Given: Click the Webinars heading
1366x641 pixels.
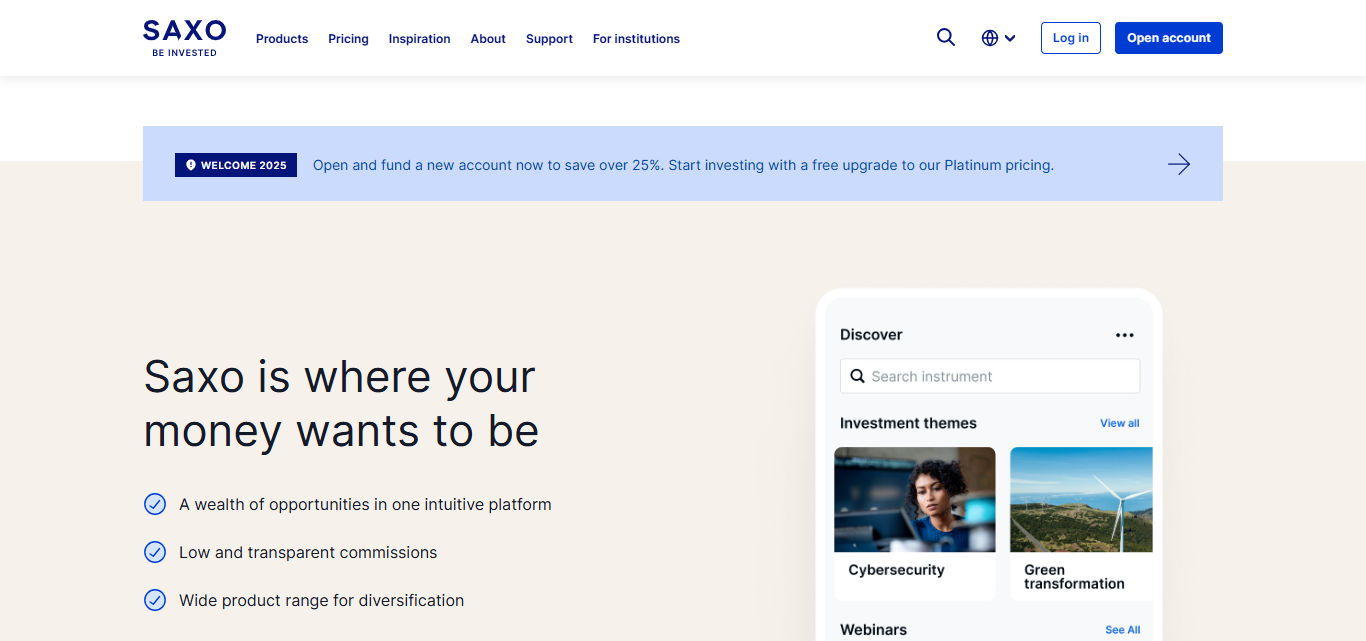Looking at the screenshot, I should 874,630.
